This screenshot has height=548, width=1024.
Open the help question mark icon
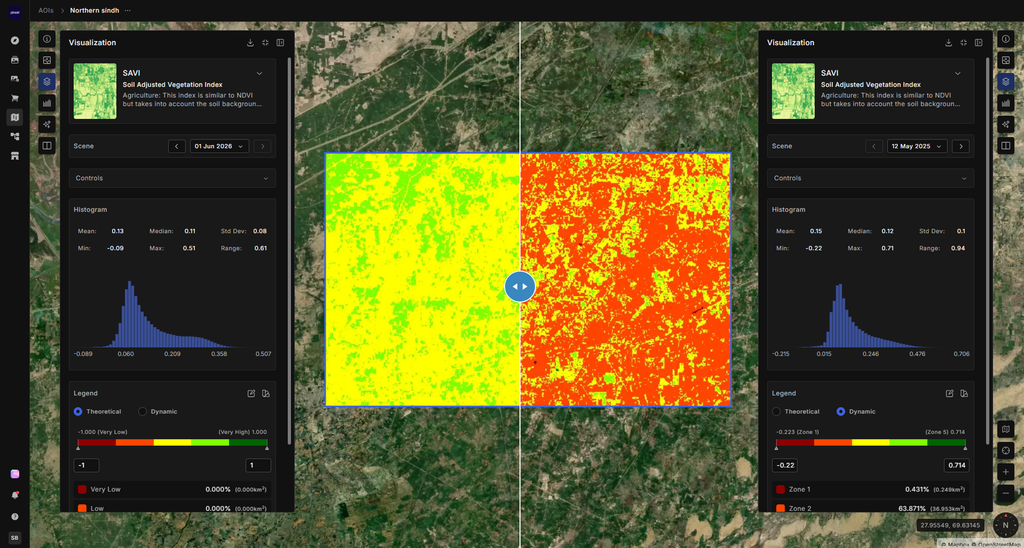point(14,517)
